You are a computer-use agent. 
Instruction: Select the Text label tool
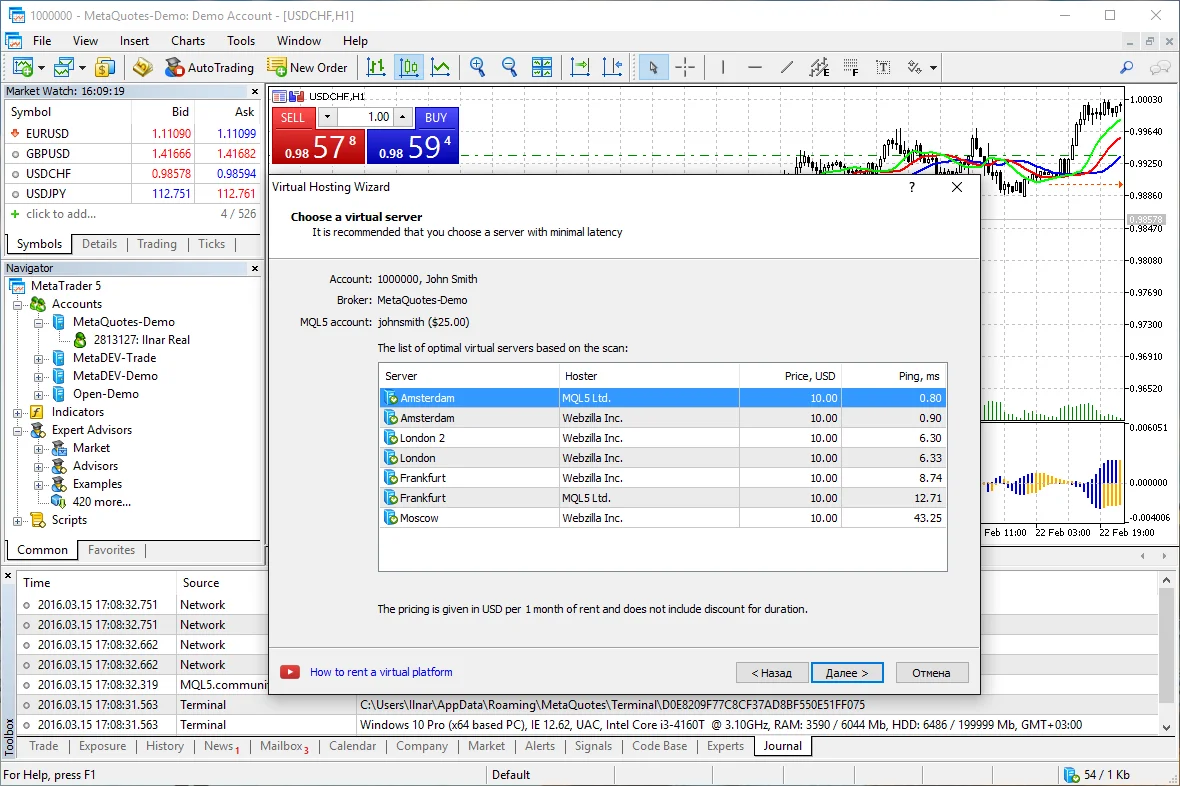883,67
